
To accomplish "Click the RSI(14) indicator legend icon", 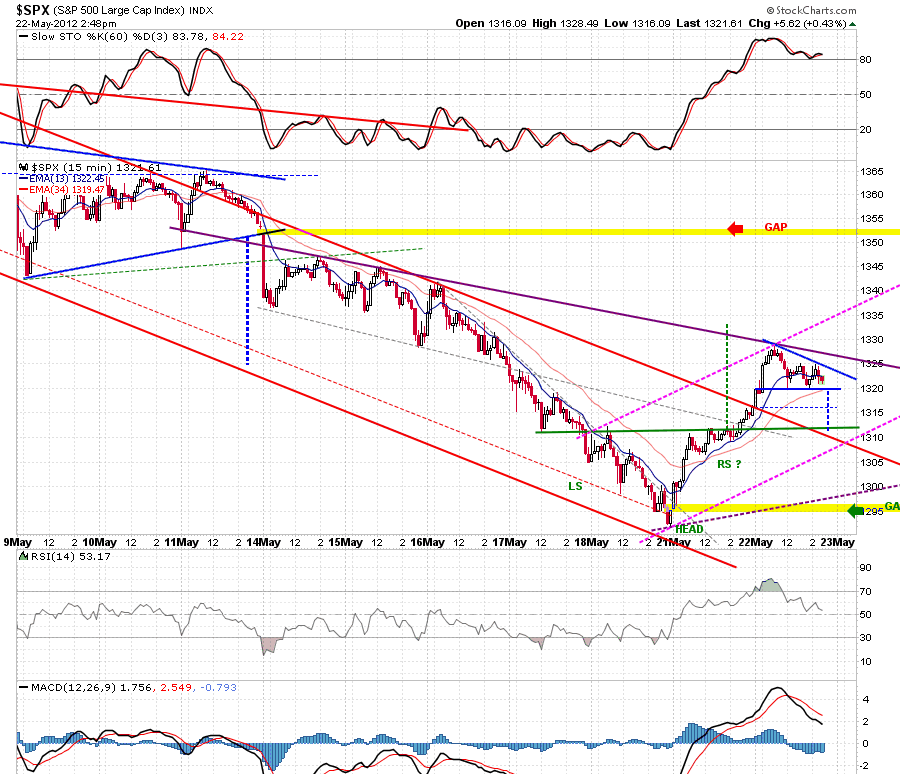I will [24, 557].
